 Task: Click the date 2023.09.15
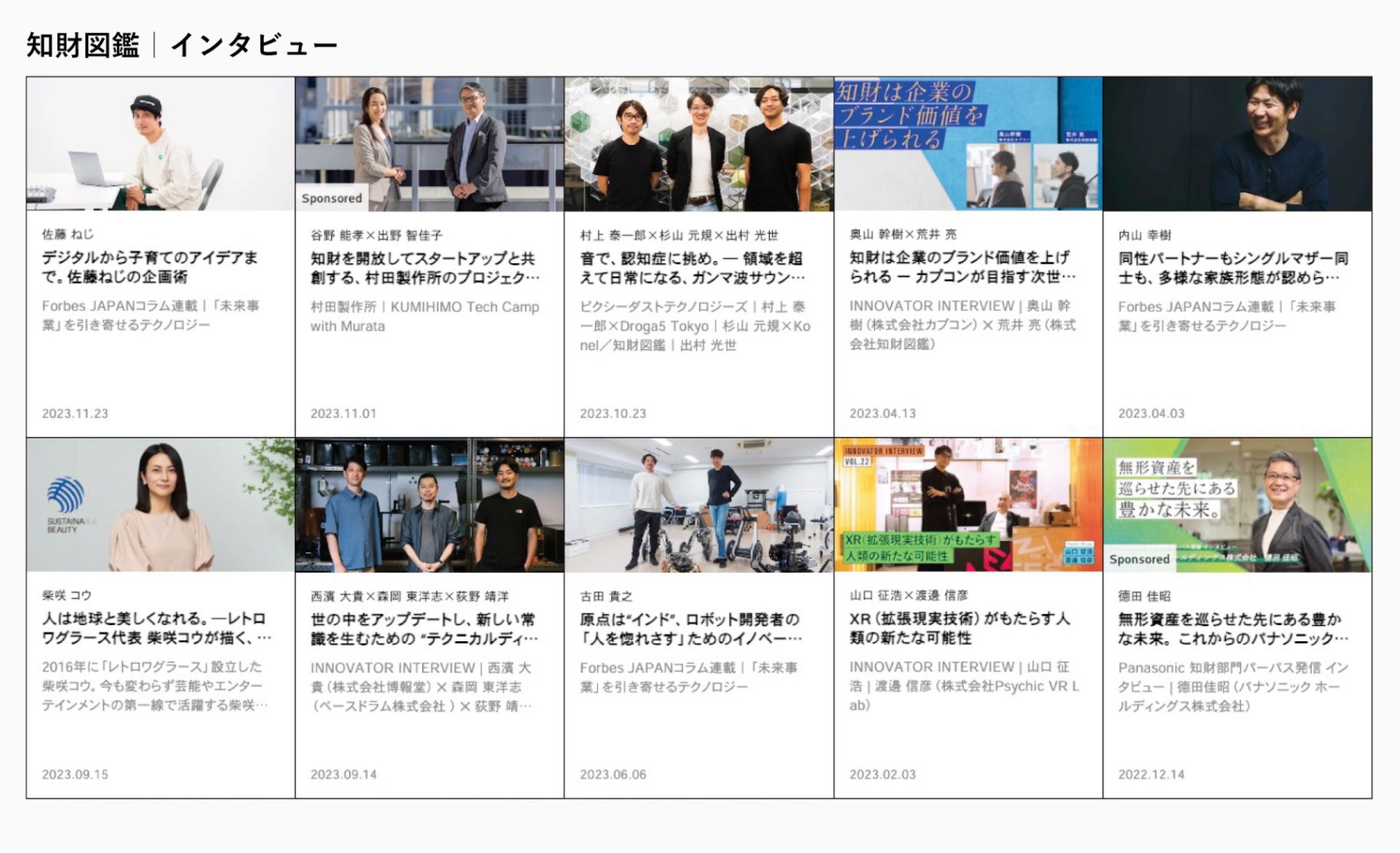click(x=75, y=775)
